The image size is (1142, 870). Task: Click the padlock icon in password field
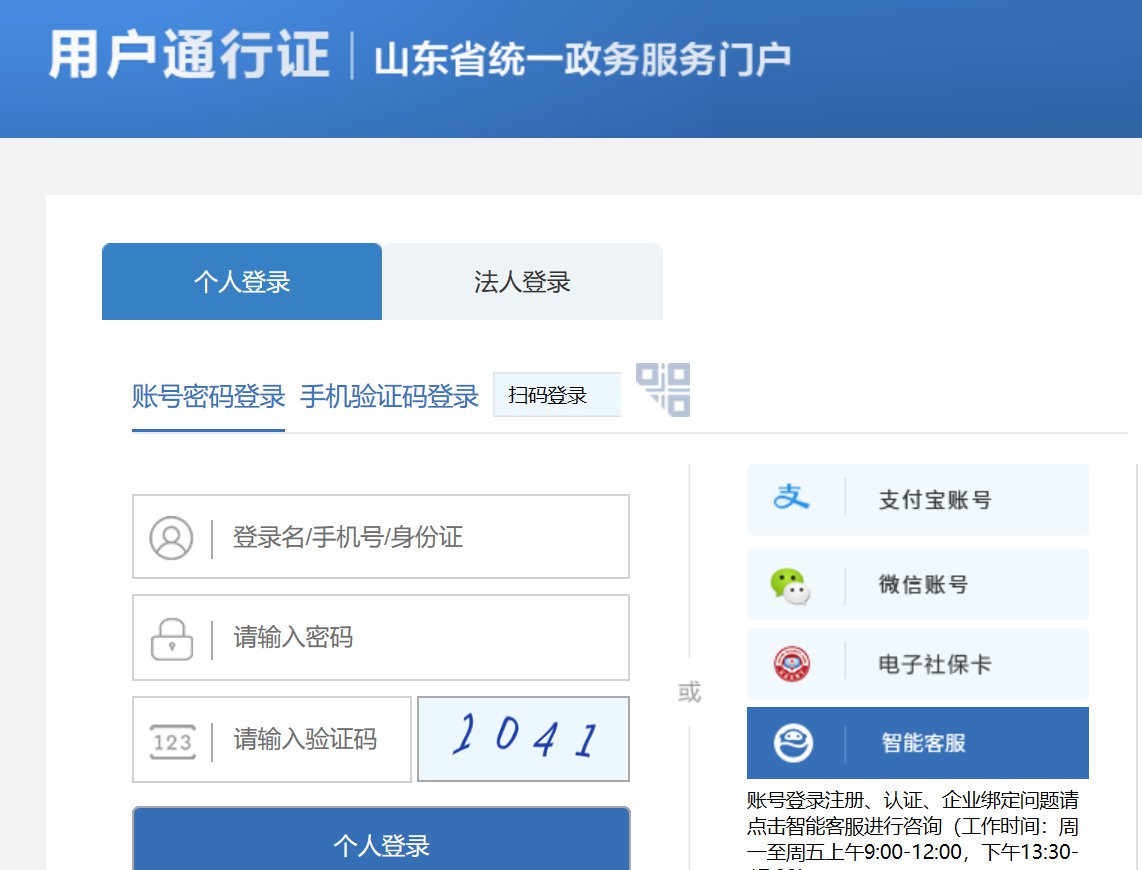click(172, 639)
